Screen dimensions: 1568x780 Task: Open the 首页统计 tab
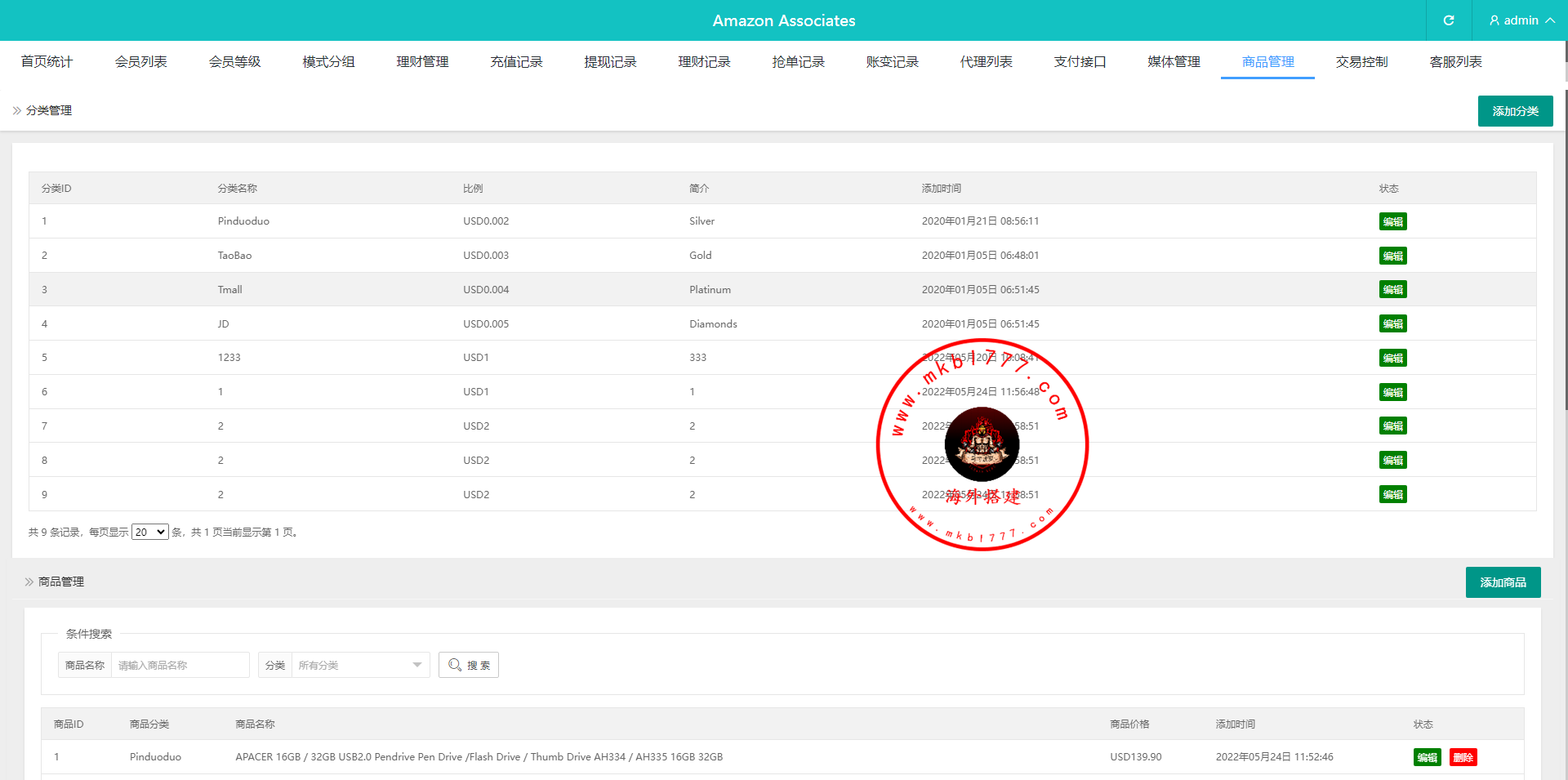tap(47, 61)
